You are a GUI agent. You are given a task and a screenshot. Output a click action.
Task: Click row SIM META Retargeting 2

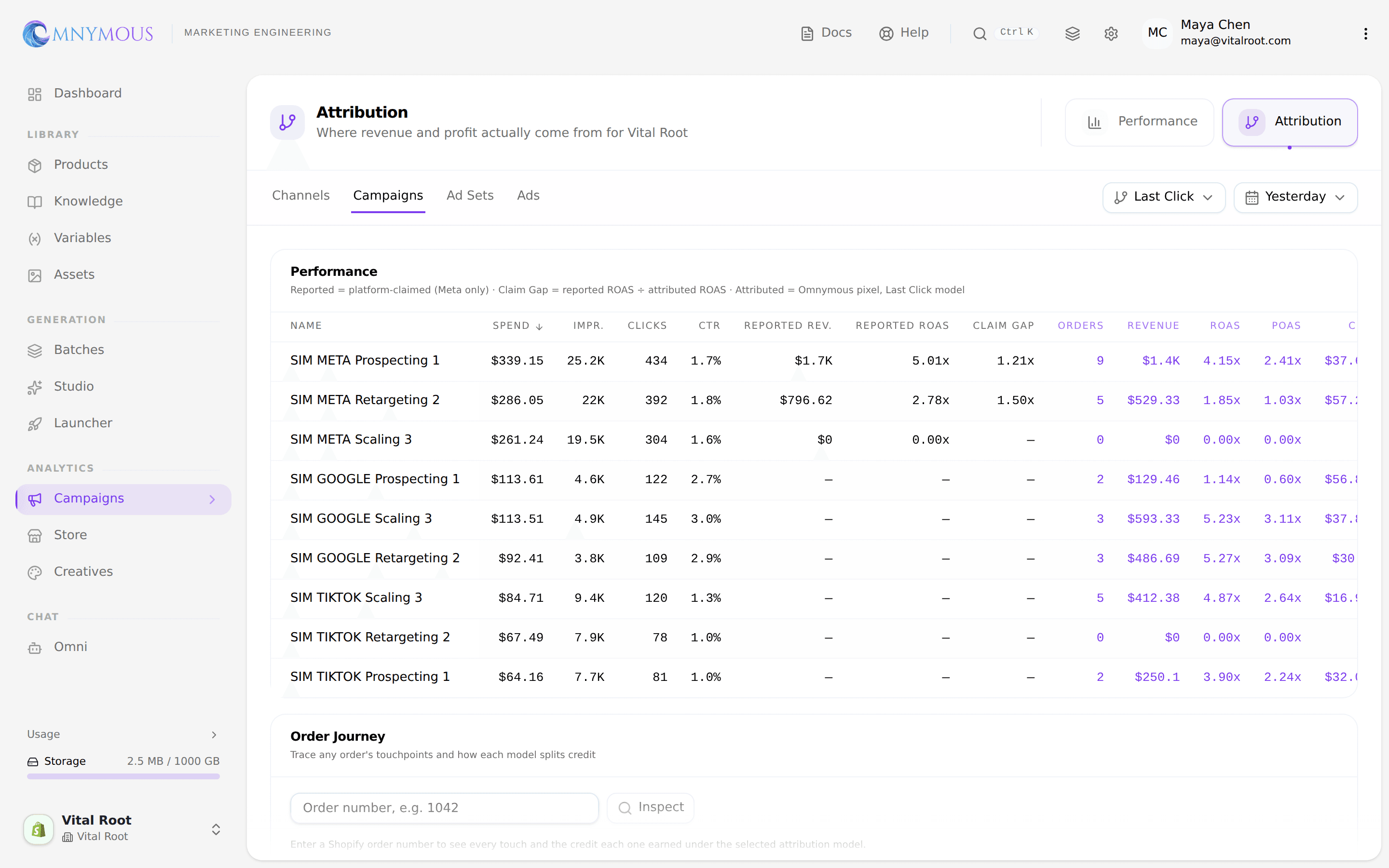pyautogui.click(x=813, y=401)
